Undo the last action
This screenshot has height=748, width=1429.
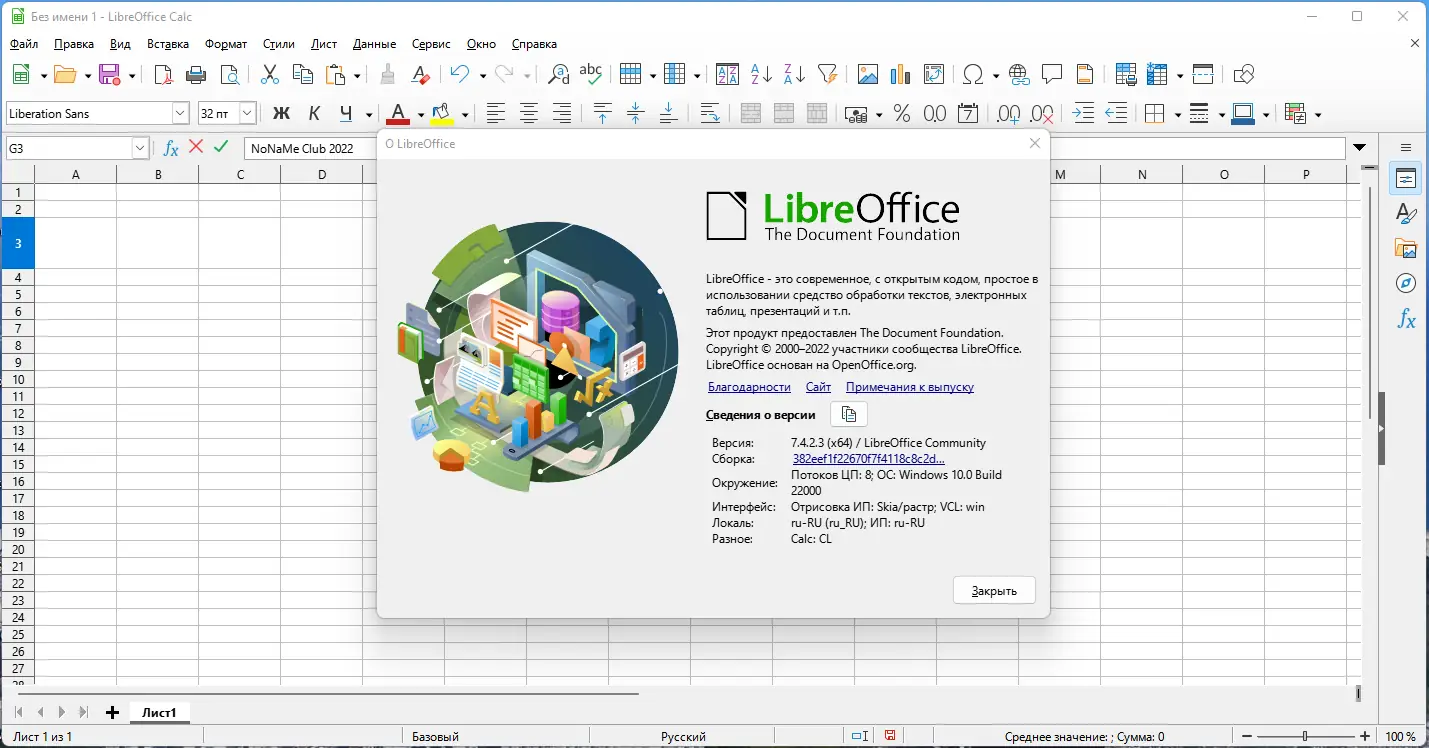pyautogui.click(x=460, y=74)
